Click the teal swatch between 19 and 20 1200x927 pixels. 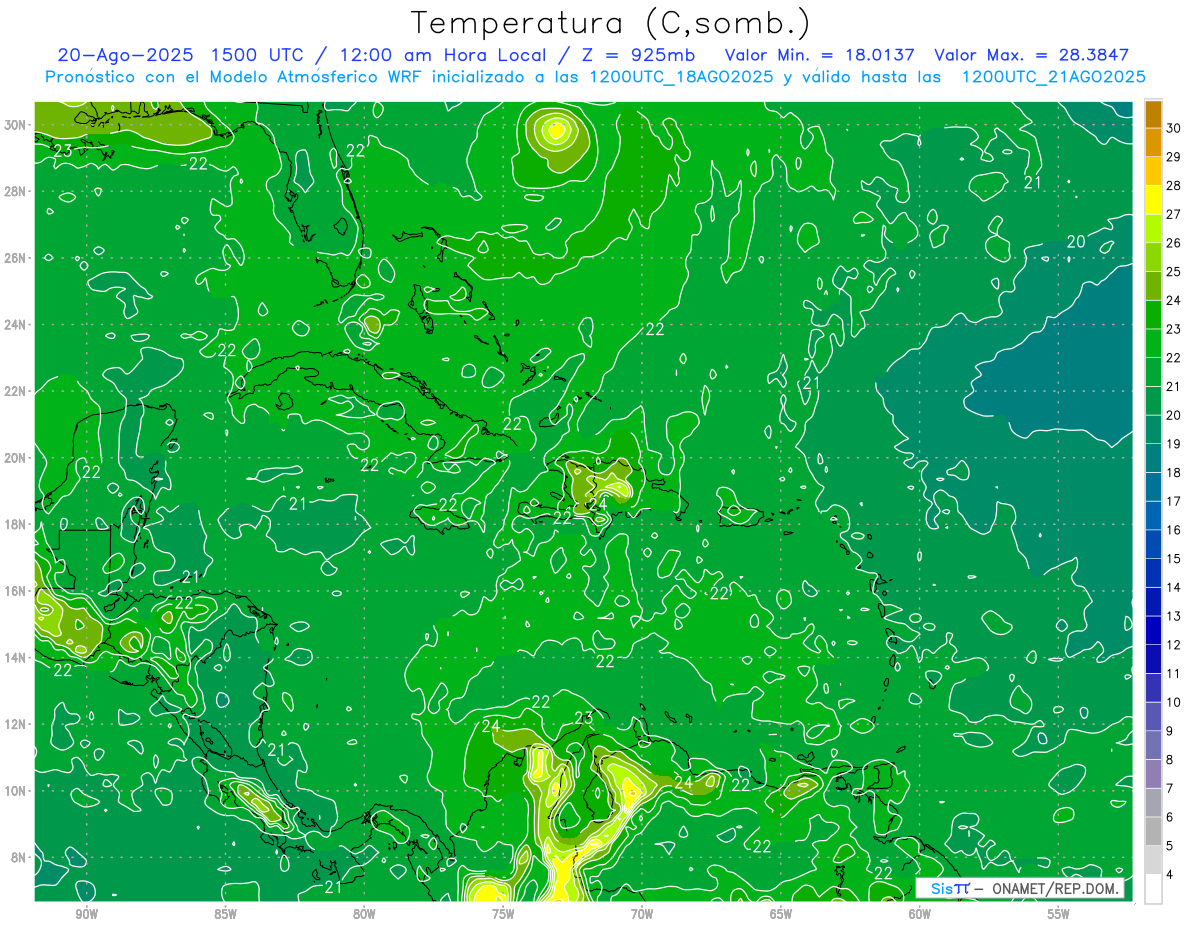click(x=1153, y=429)
